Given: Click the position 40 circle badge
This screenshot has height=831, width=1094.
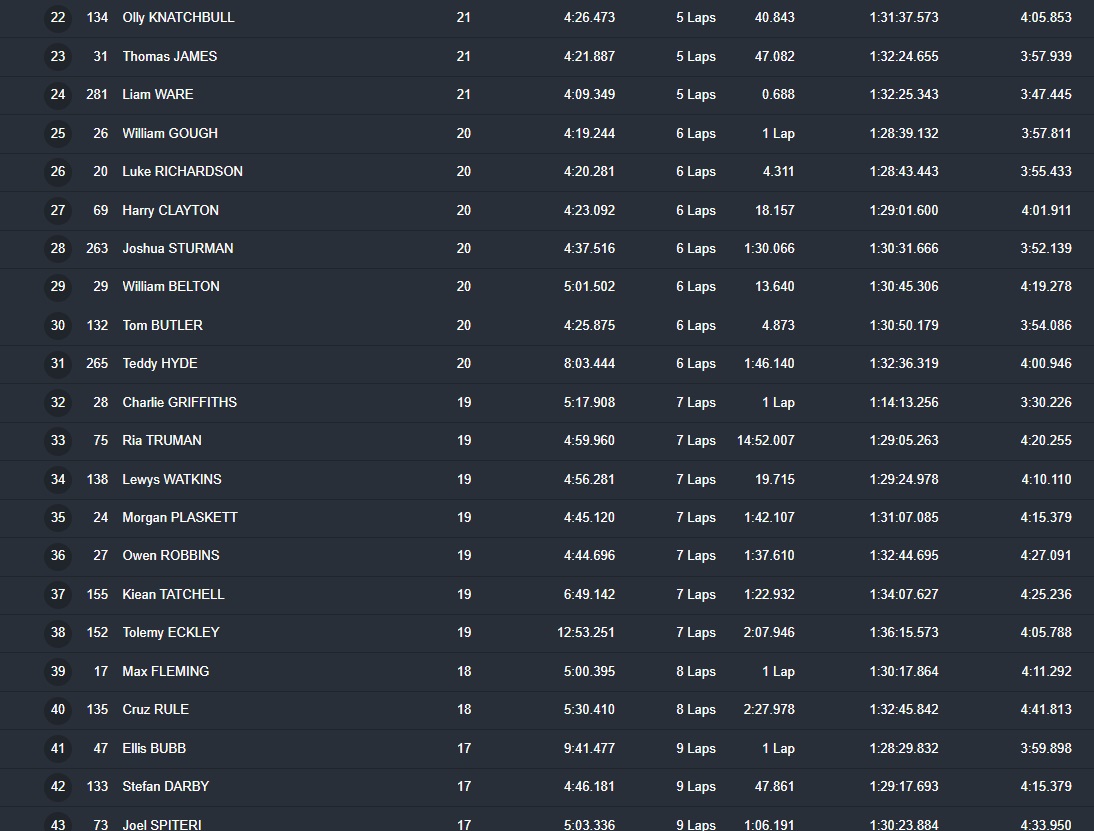Looking at the screenshot, I should pyautogui.click(x=58, y=709).
